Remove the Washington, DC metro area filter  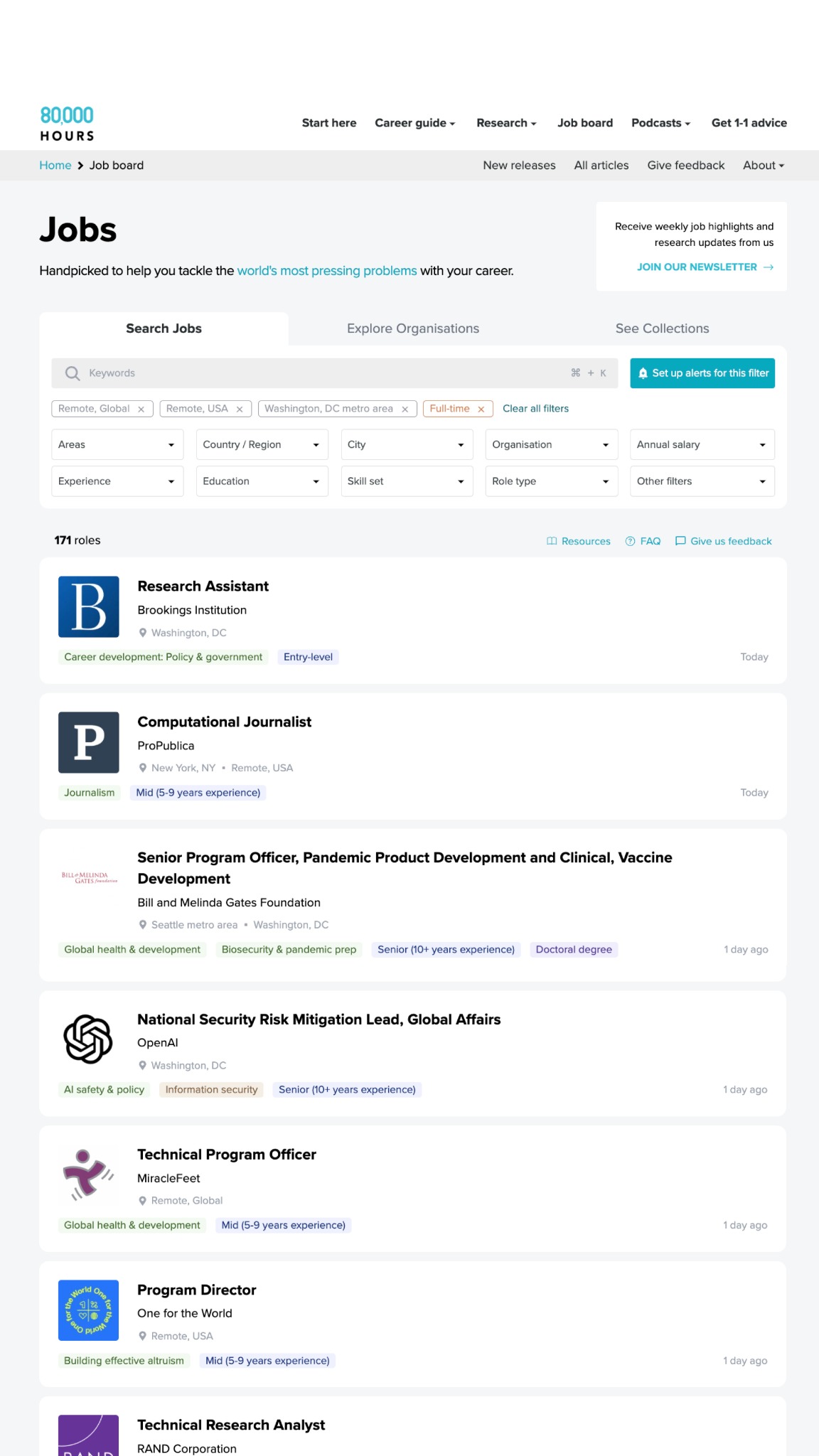pos(405,409)
